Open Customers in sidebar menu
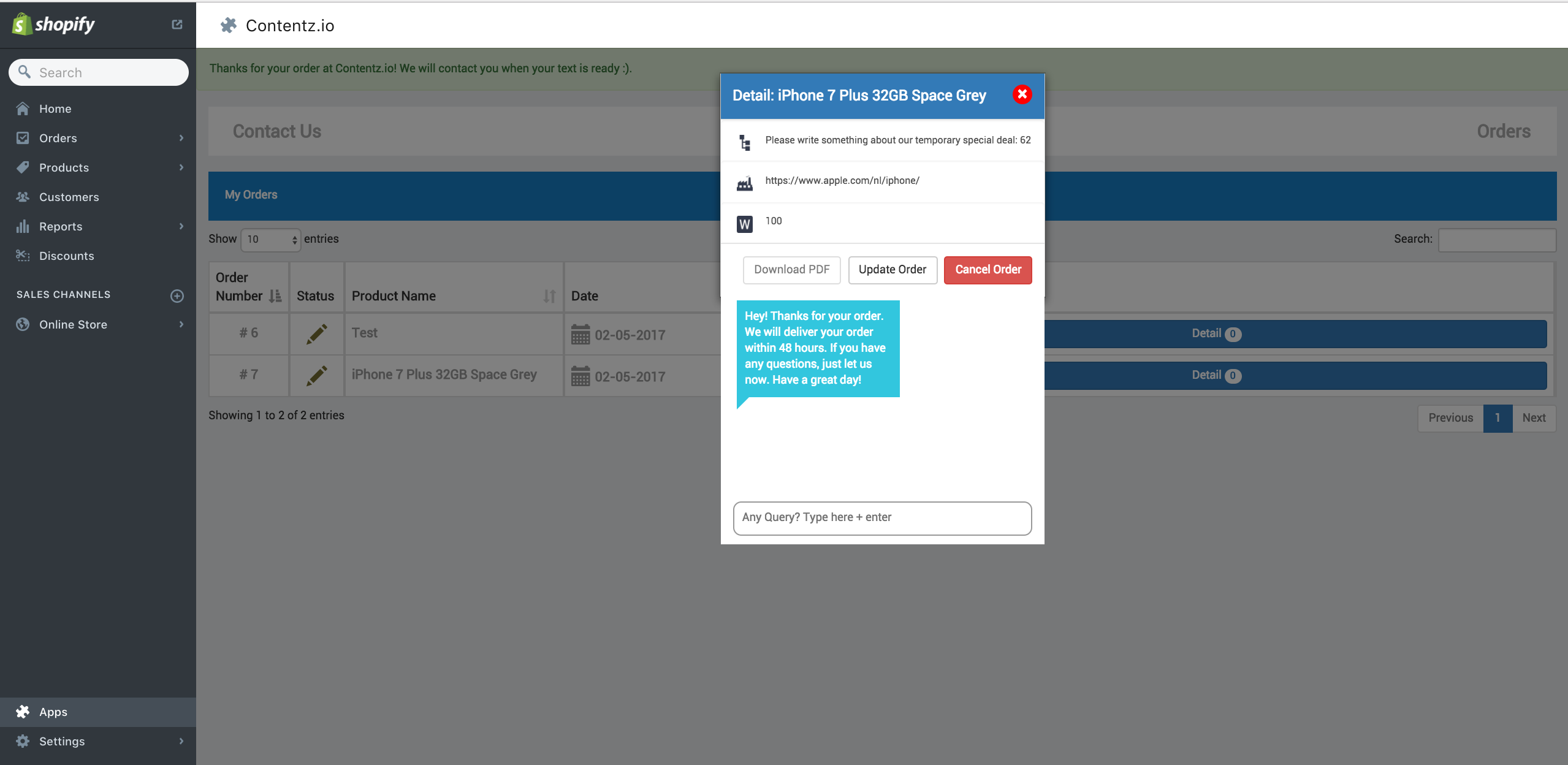This screenshot has width=1568, height=765. (98, 197)
